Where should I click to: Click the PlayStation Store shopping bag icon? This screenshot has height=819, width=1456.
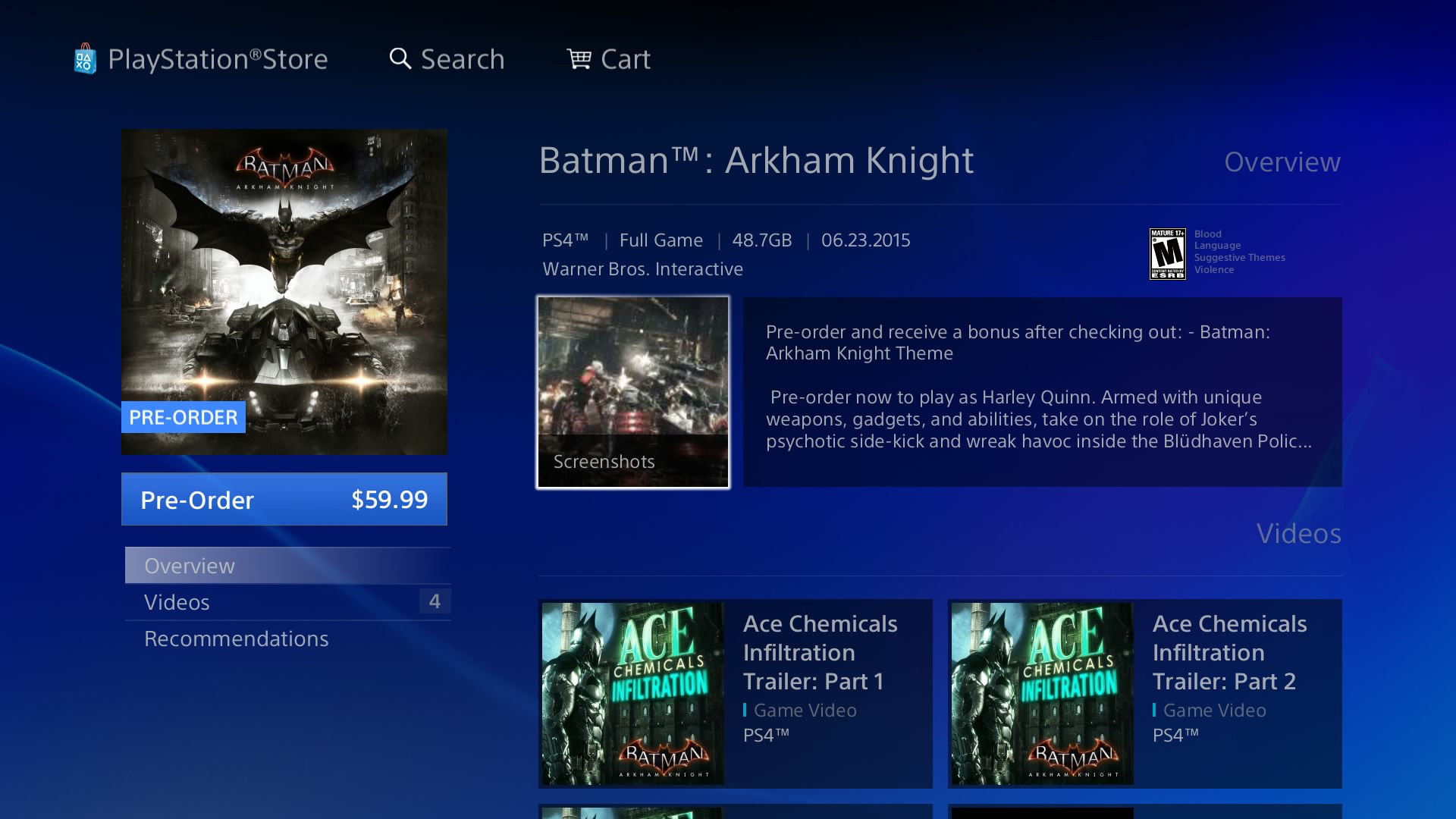pos(85,59)
